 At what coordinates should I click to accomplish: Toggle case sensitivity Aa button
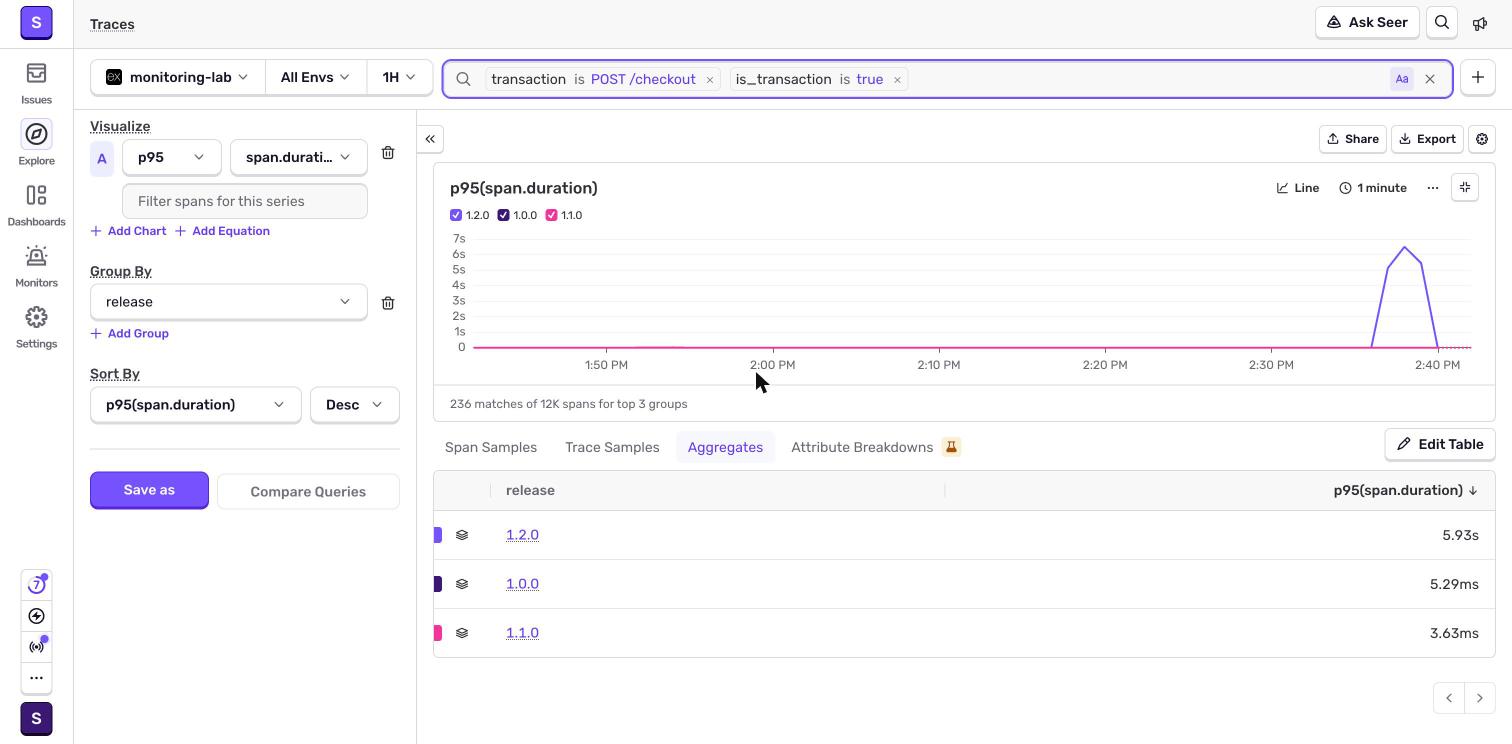click(1402, 79)
